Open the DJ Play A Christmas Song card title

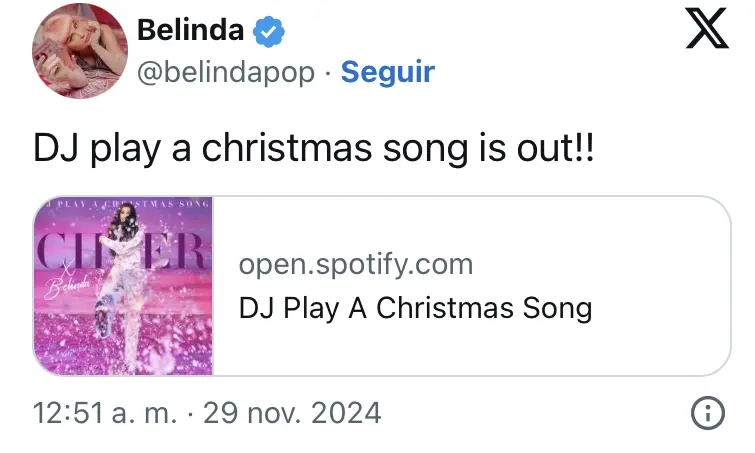pos(415,307)
